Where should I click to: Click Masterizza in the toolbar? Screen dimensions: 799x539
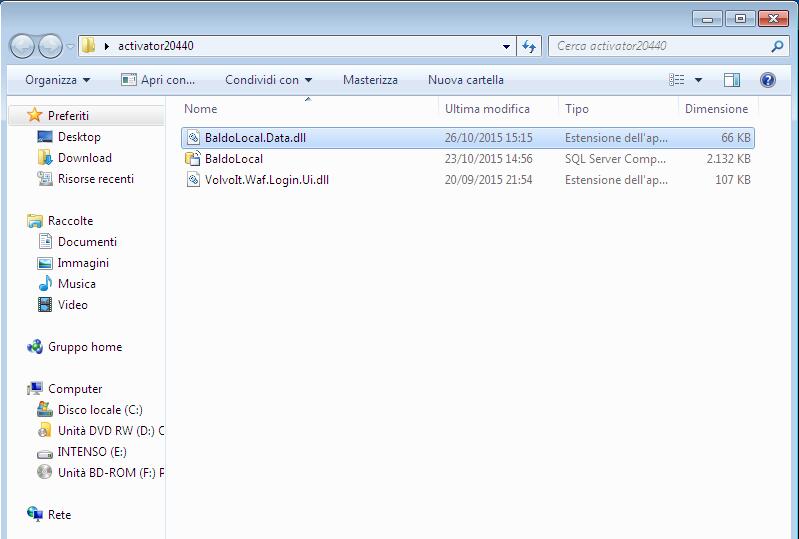[370, 80]
